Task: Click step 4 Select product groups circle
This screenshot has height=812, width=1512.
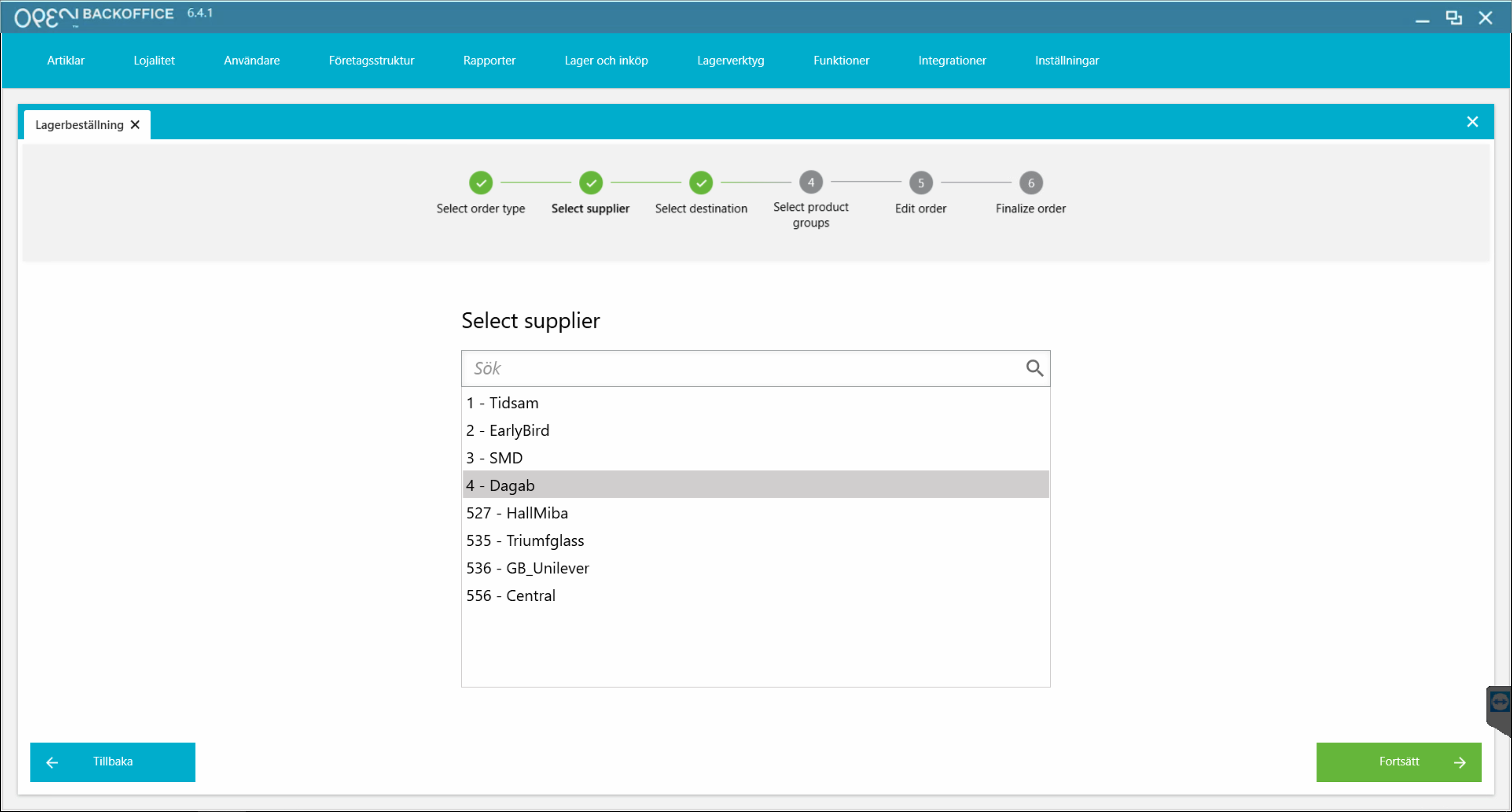Action: [811, 182]
